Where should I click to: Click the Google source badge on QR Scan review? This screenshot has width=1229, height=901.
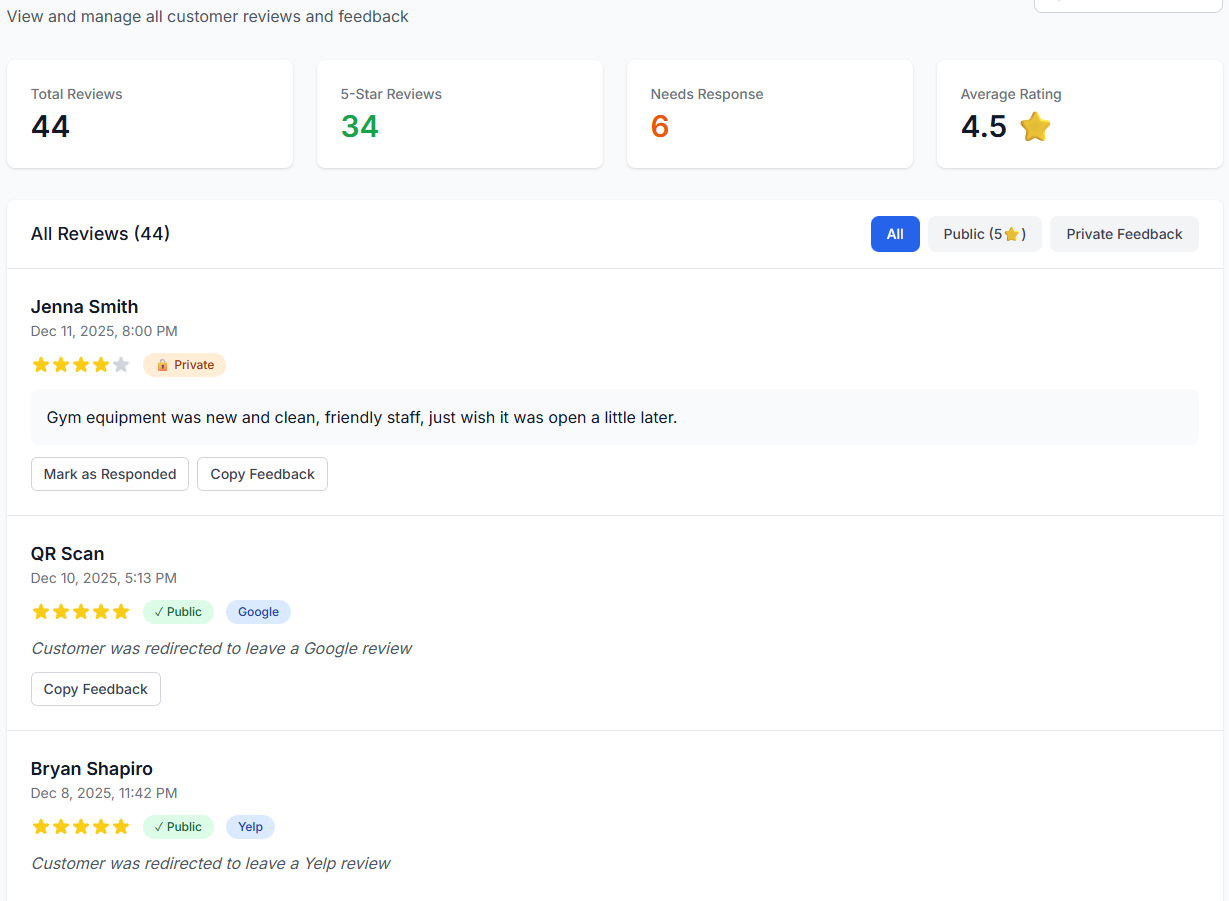258,612
